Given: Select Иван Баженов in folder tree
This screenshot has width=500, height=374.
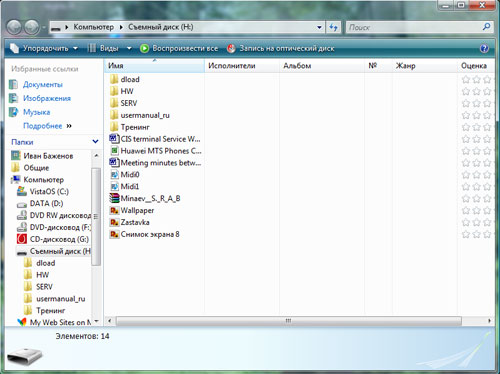Looking at the screenshot, I should (48, 156).
